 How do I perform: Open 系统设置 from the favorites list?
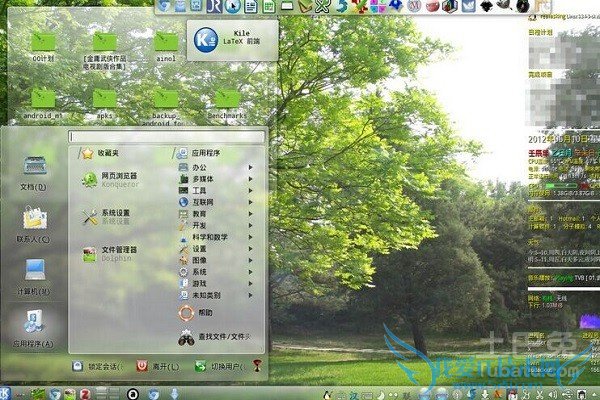click(107, 217)
